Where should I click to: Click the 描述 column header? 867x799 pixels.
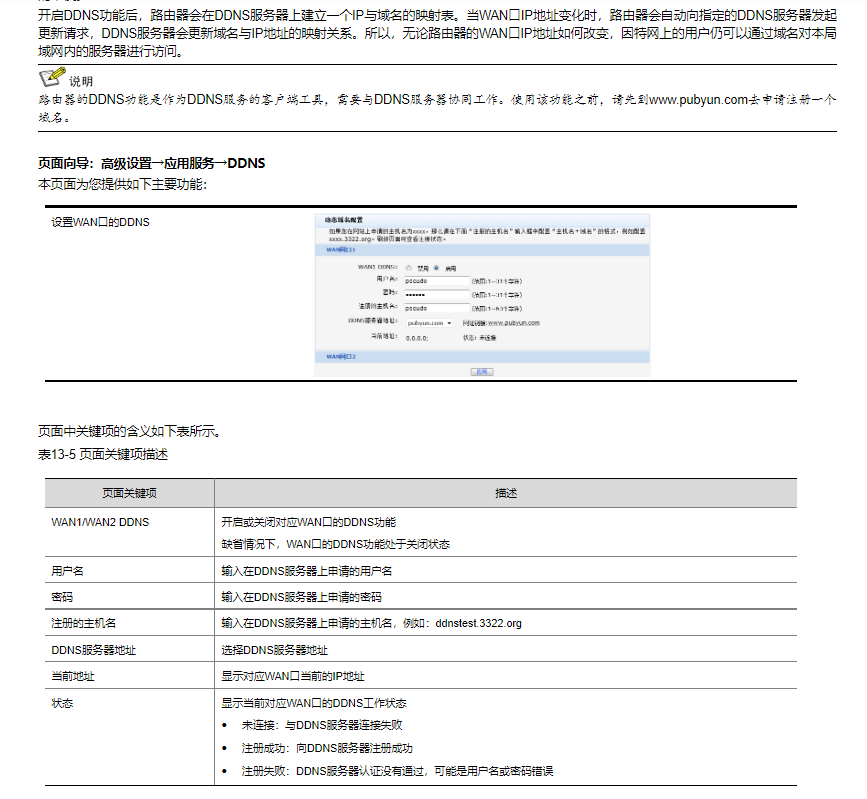point(506,493)
